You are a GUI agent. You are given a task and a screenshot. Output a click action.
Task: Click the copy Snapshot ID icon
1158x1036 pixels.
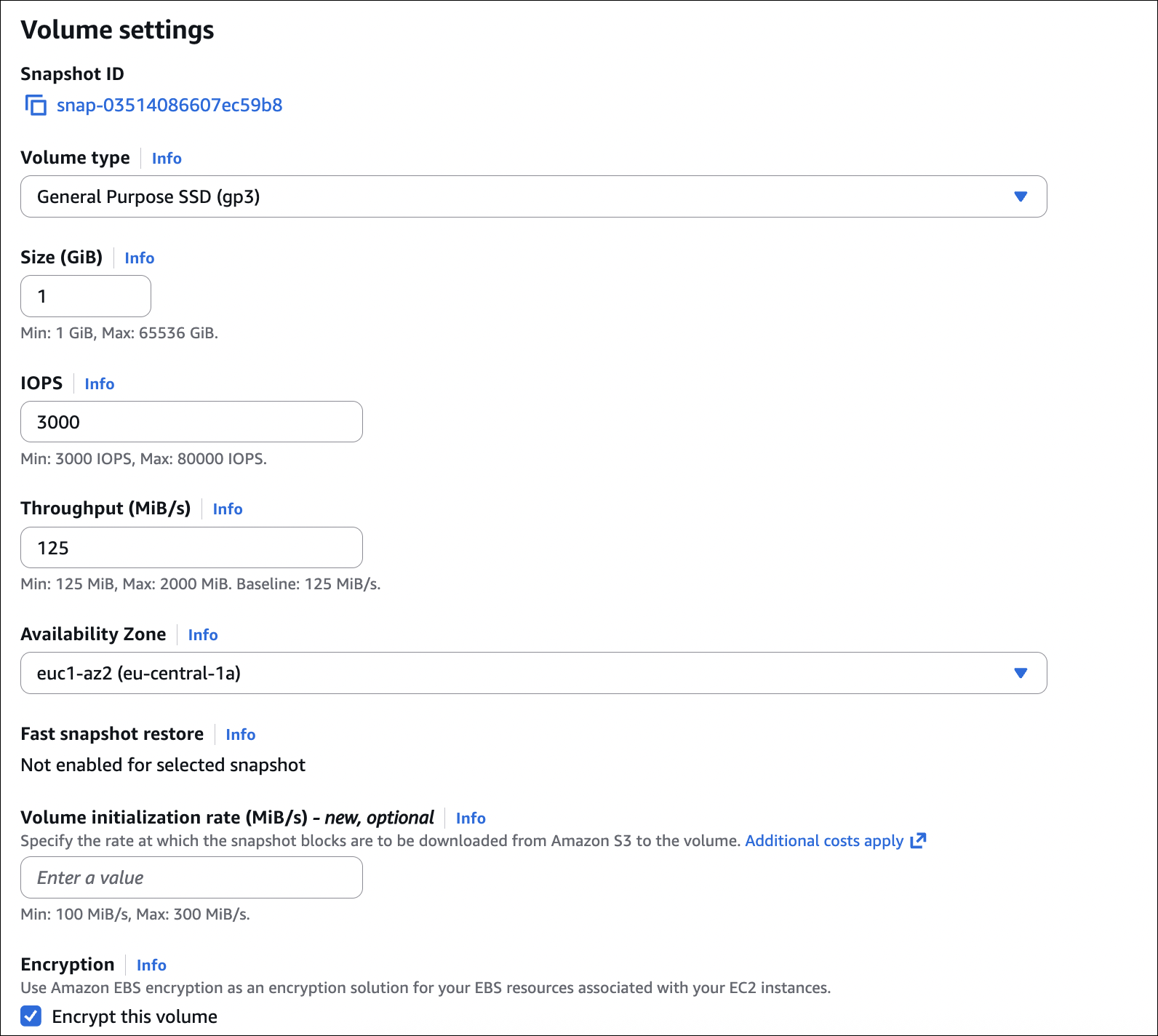click(x=36, y=105)
